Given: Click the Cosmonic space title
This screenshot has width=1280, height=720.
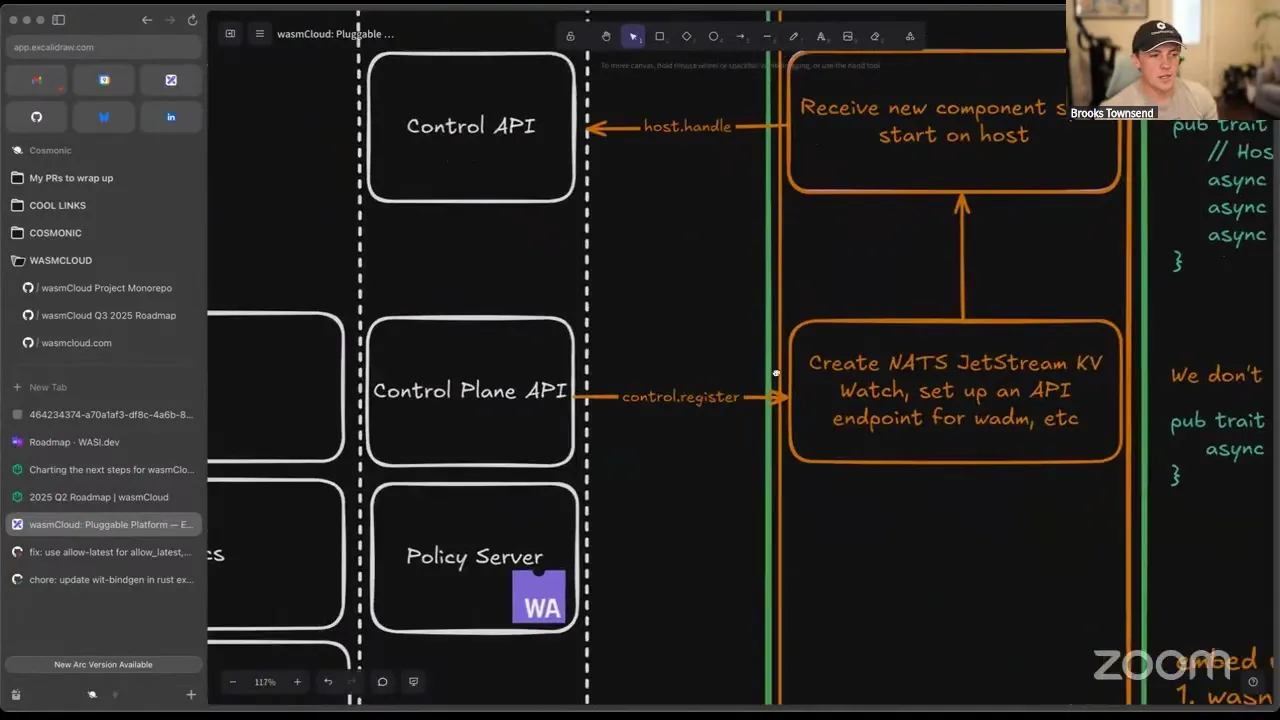Looking at the screenshot, I should click(x=50, y=151).
